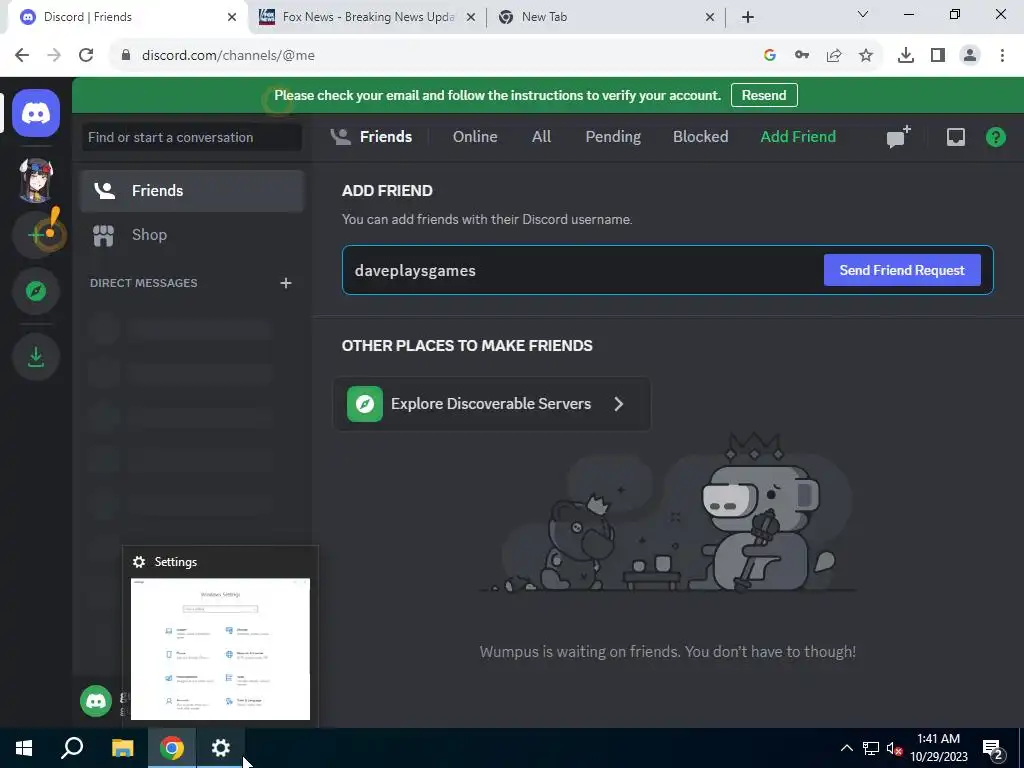The height and width of the screenshot is (768, 1024).
Task: Open the Help question mark icon
Action: 995,136
